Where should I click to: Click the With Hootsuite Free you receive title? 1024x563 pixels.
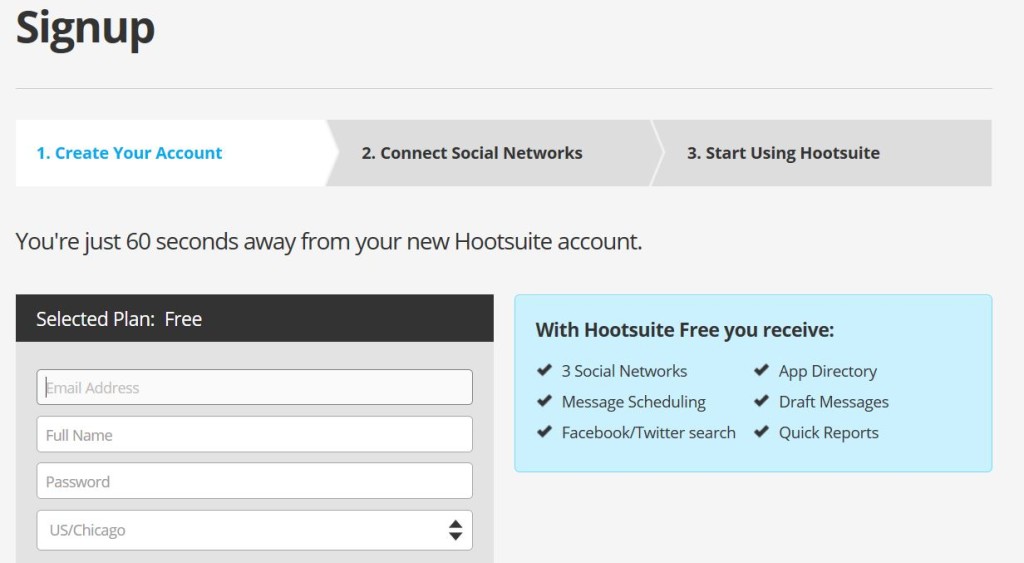[x=684, y=330]
